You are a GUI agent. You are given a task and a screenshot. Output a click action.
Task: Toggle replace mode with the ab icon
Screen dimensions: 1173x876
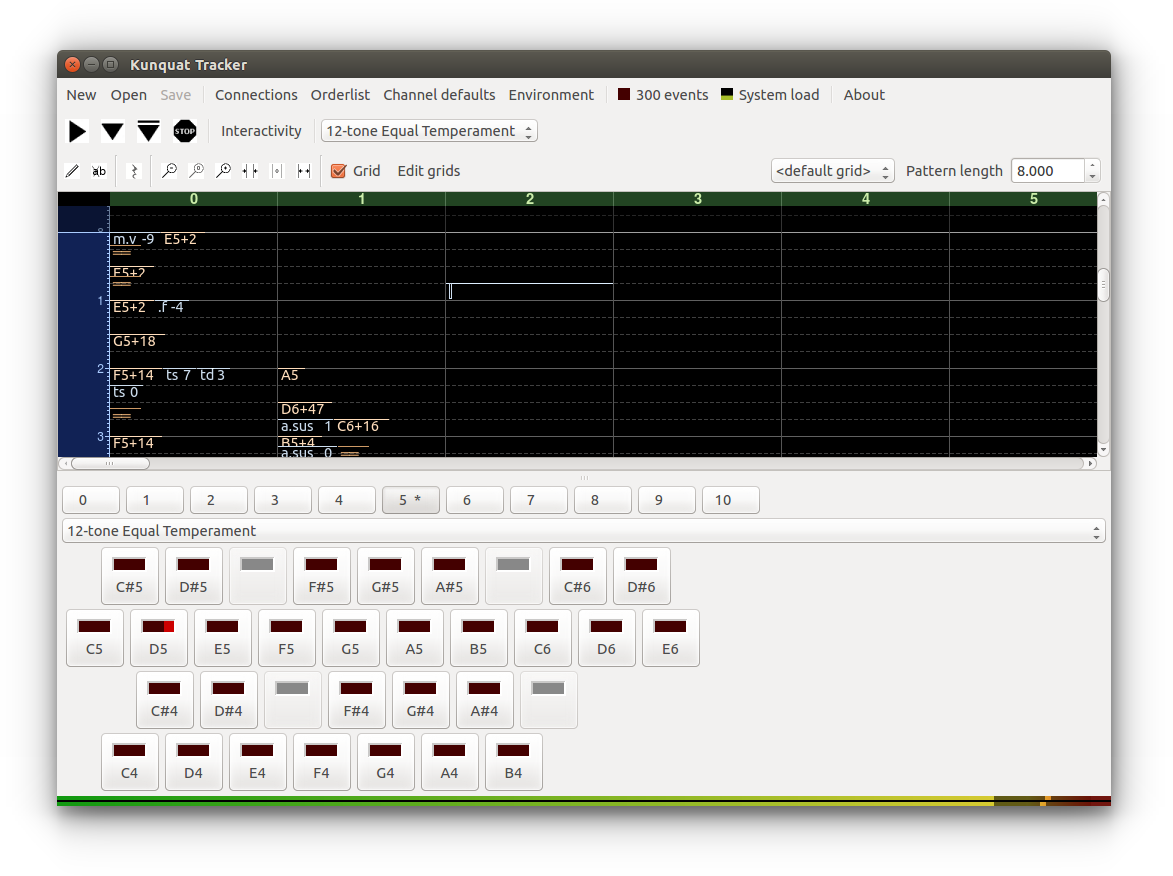pos(99,171)
